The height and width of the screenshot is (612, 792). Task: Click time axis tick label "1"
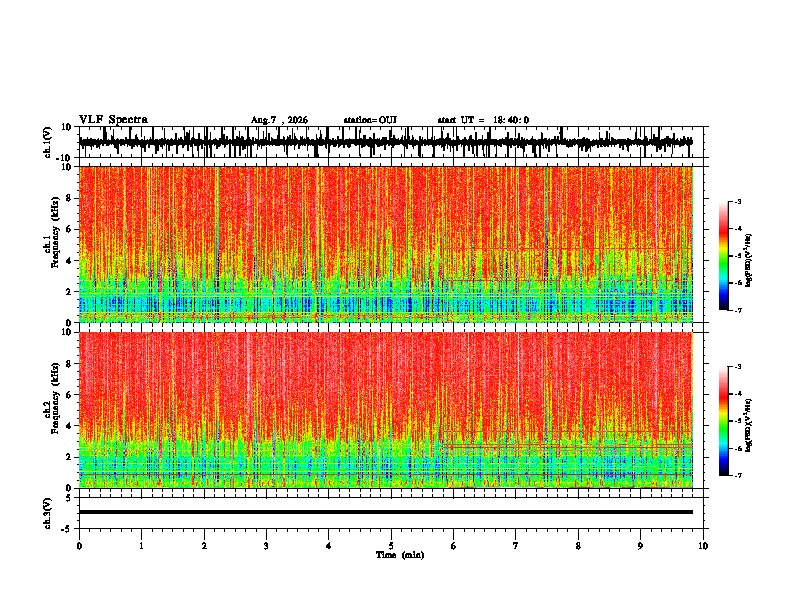click(x=141, y=546)
